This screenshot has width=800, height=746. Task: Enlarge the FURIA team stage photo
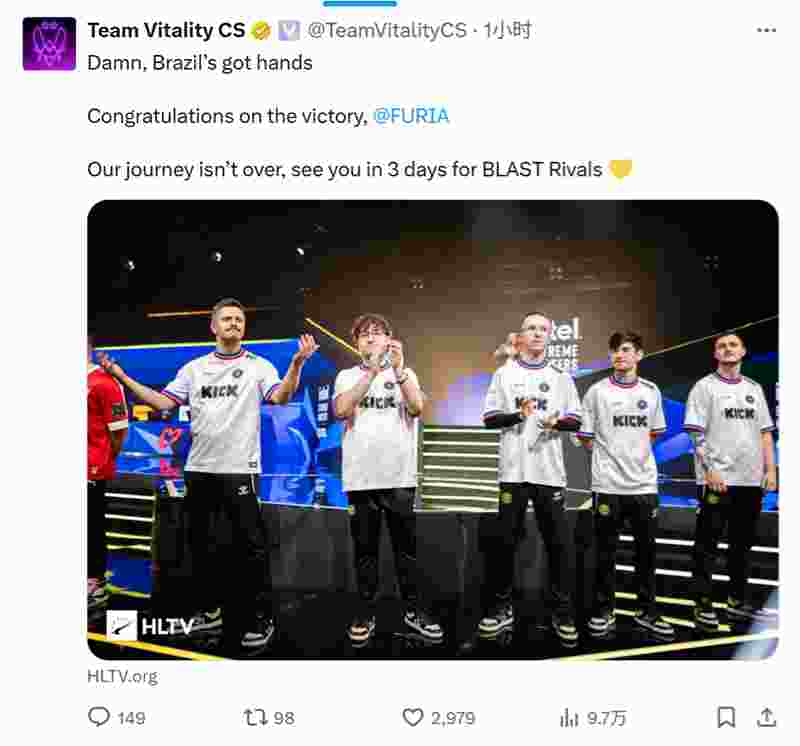click(x=433, y=430)
